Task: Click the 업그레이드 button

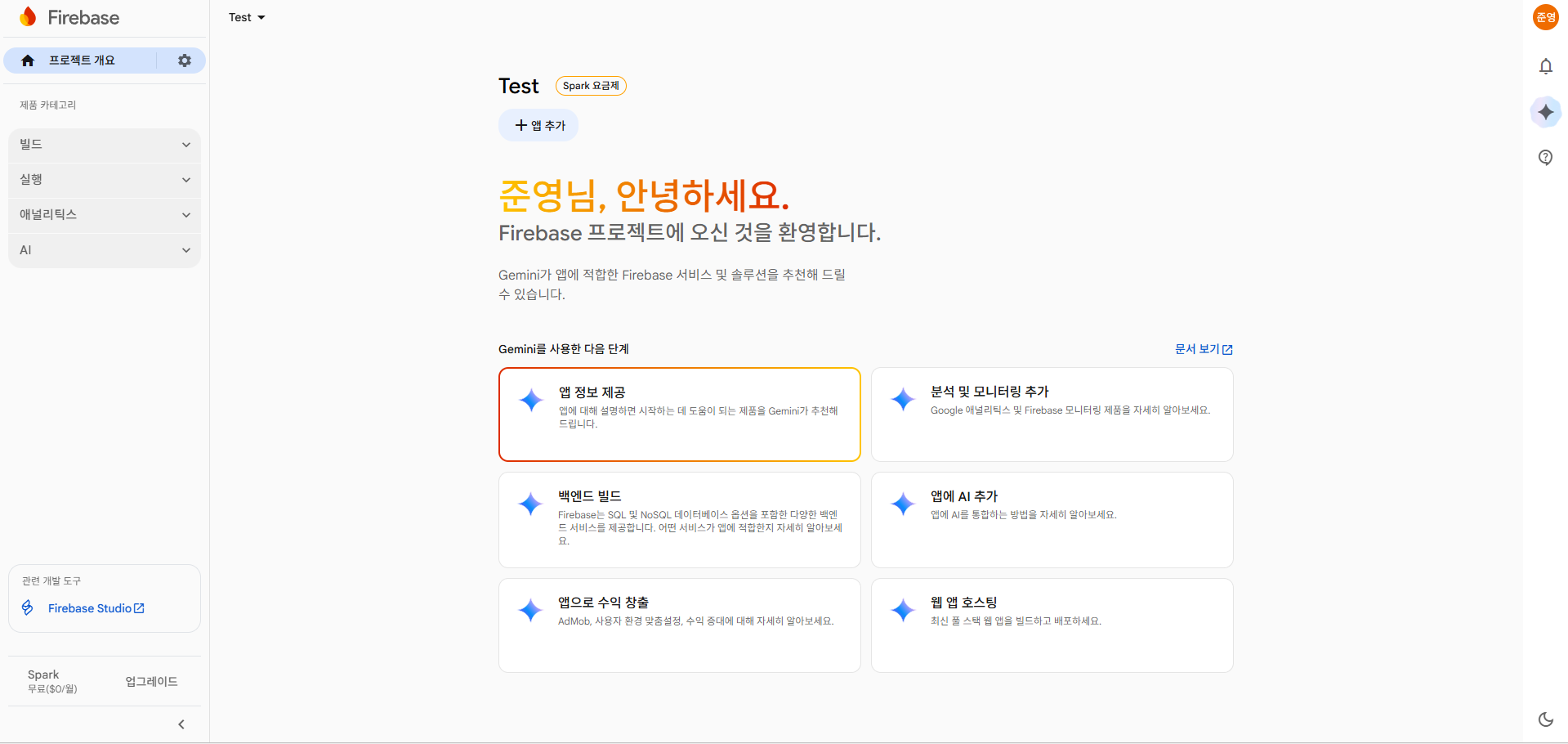Action: tap(151, 681)
